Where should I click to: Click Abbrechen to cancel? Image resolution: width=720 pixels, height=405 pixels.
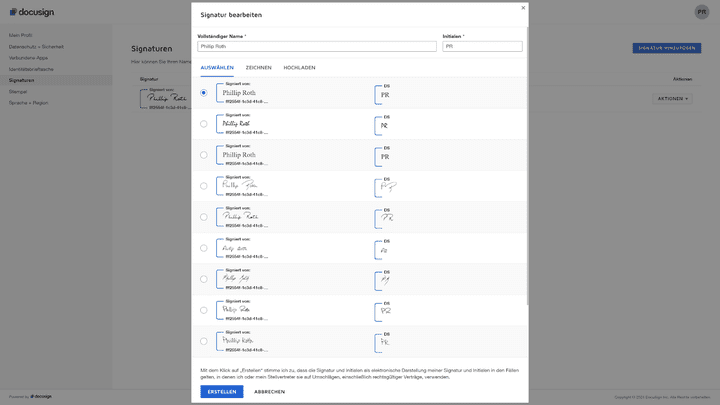click(x=269, y=391)
